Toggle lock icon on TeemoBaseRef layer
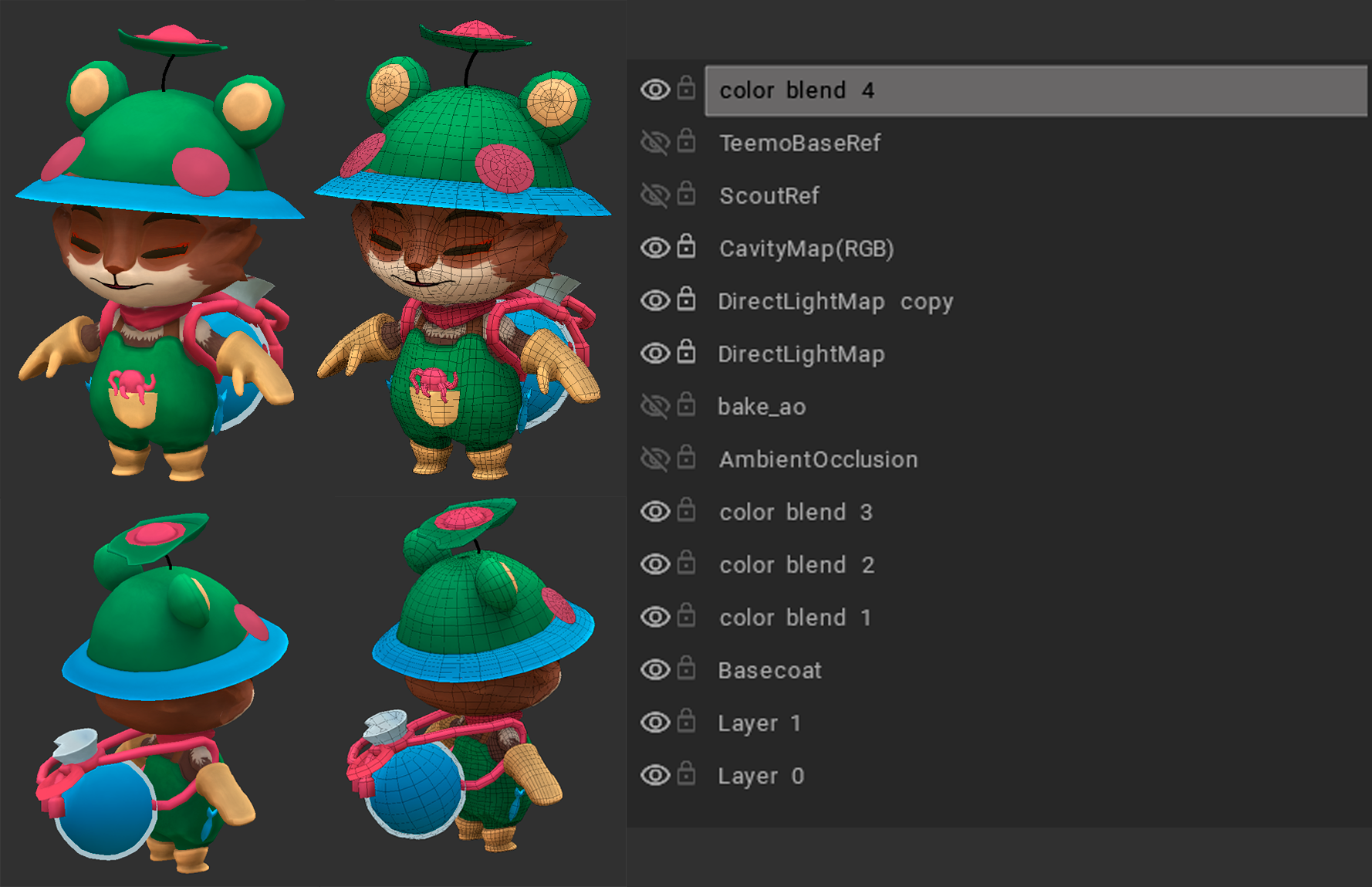This screenshot has height=887, width=1372. [x=686, y=140]
